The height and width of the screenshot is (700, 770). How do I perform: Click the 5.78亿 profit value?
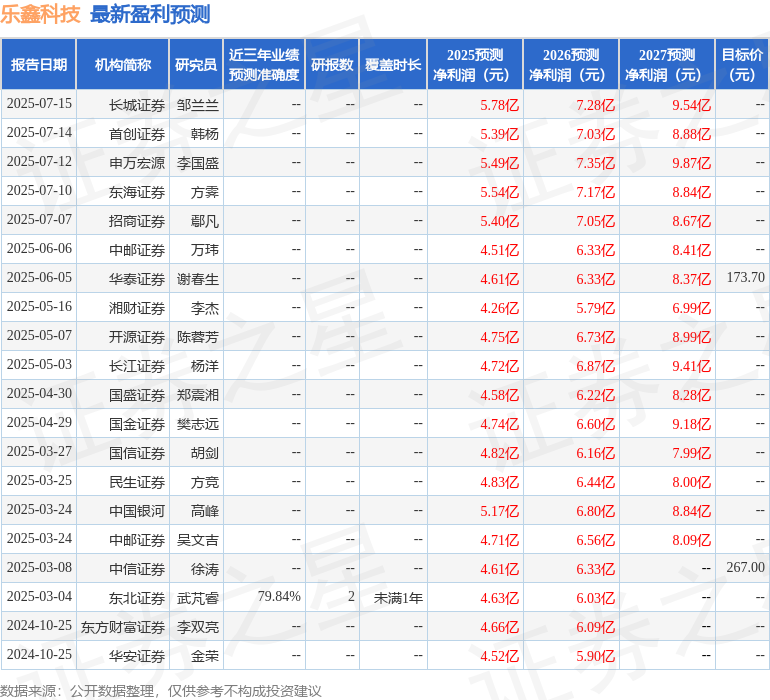[x=499, y=105]
